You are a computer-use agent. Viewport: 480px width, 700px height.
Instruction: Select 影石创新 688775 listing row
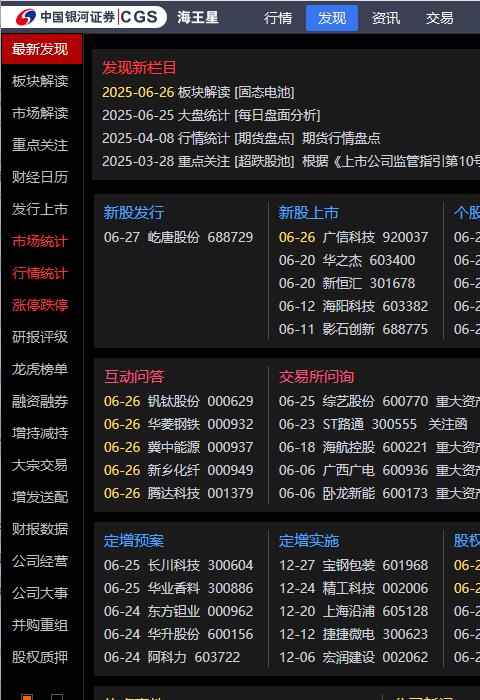(x=354, y=329)
